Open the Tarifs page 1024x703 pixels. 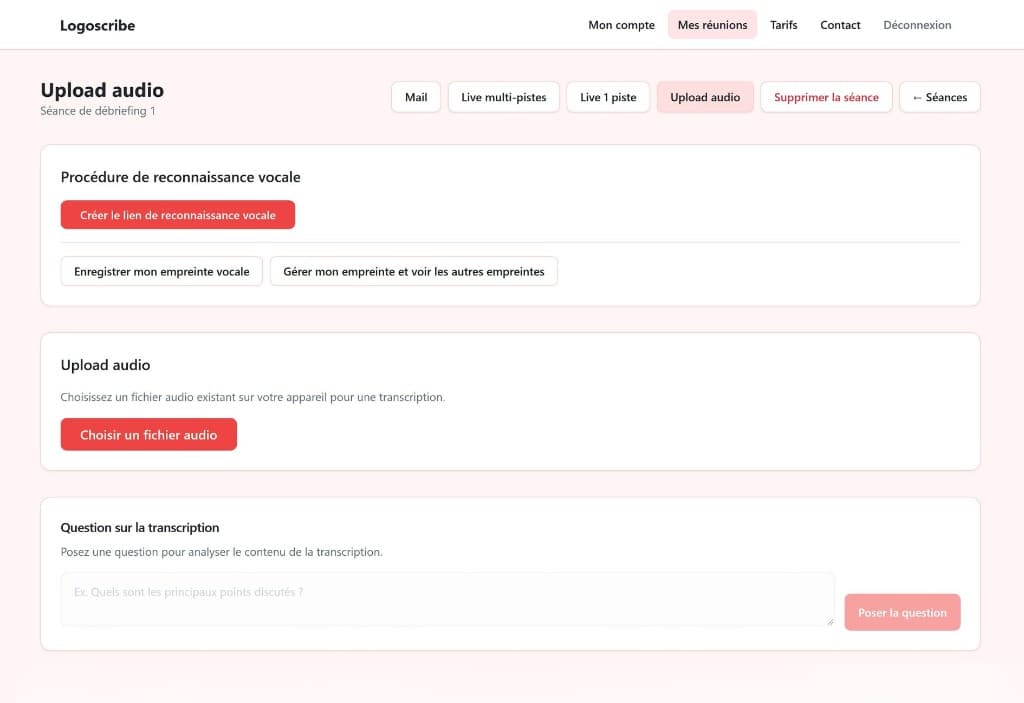[x=783, y=24]
